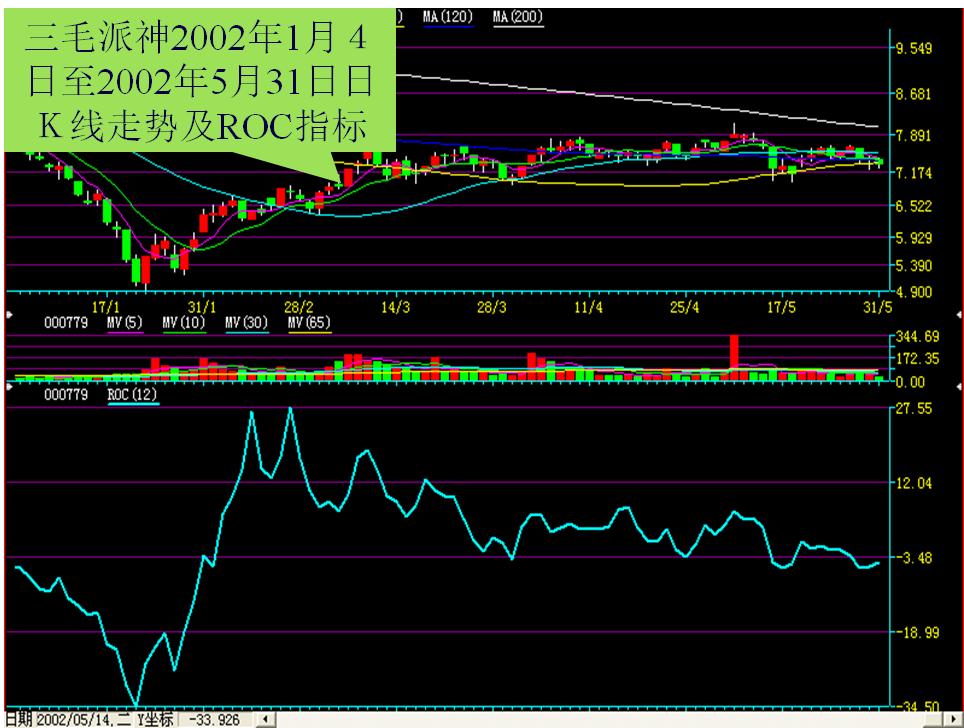This screenshot has width=964, height=728.
Task: Click the 344.69 volume axis value
Action: click(918, 336)
